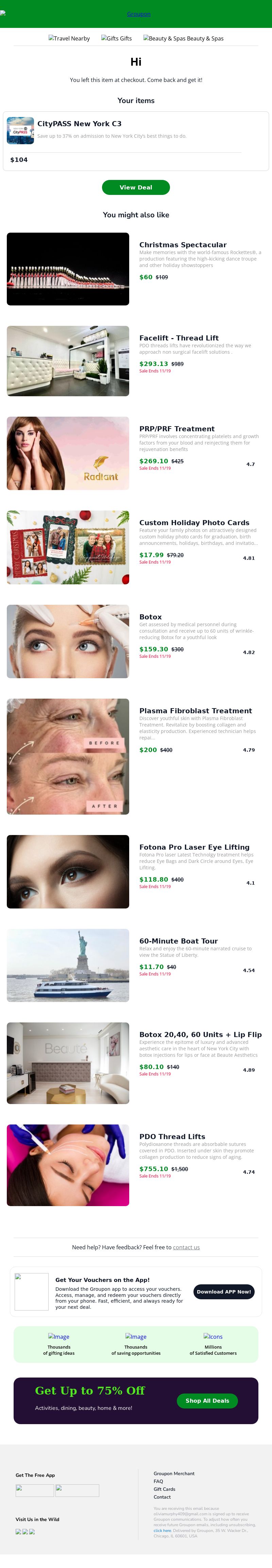
Task: Click the 60-Minute Boat Tour image
Action: tap(68, 965)
